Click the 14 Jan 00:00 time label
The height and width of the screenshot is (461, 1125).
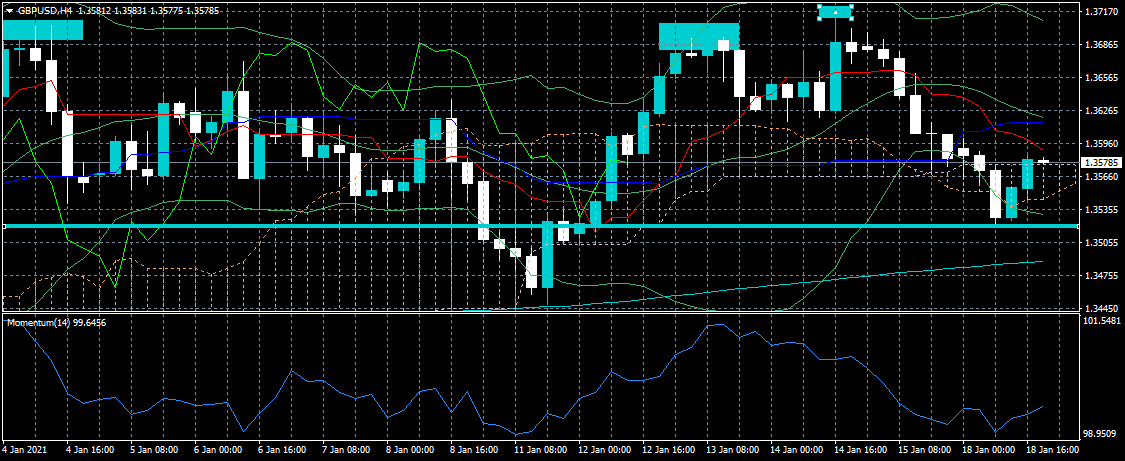(796, 450)
